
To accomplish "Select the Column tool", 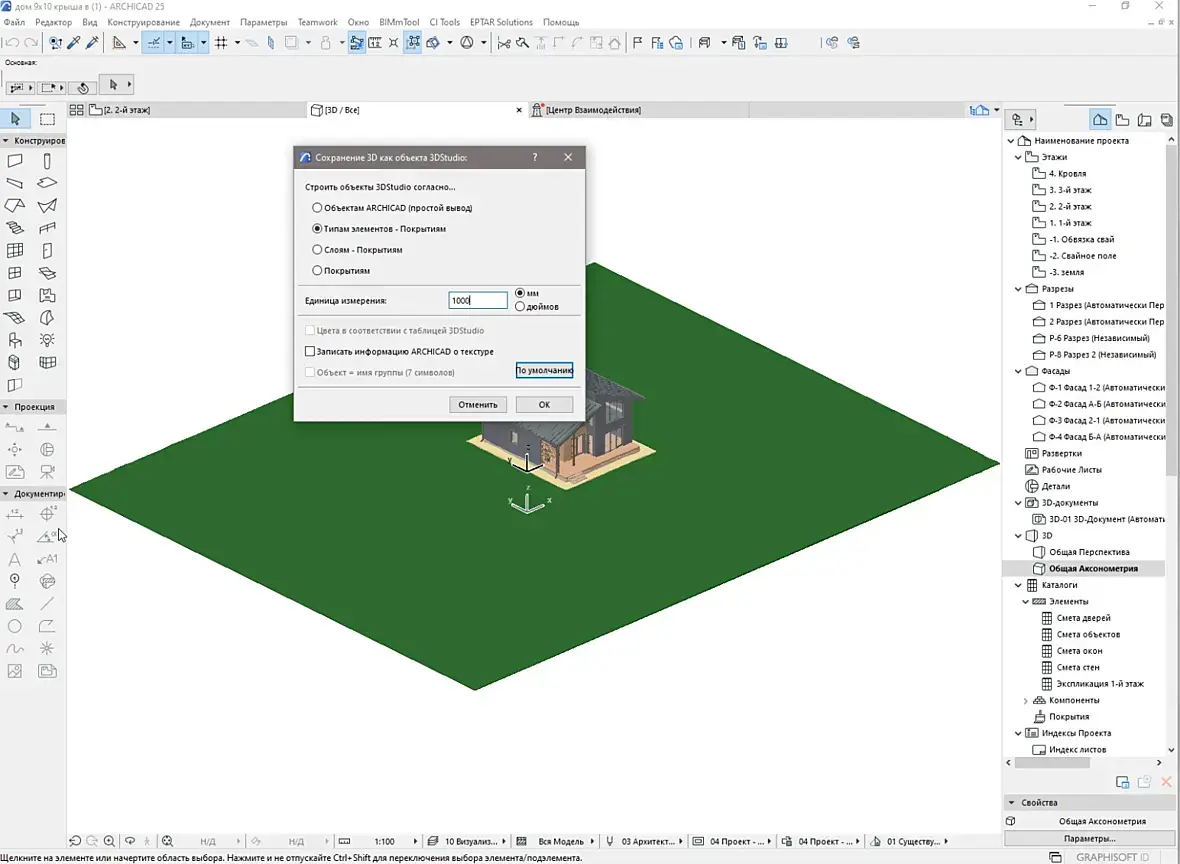I will [x=47, y=161].
